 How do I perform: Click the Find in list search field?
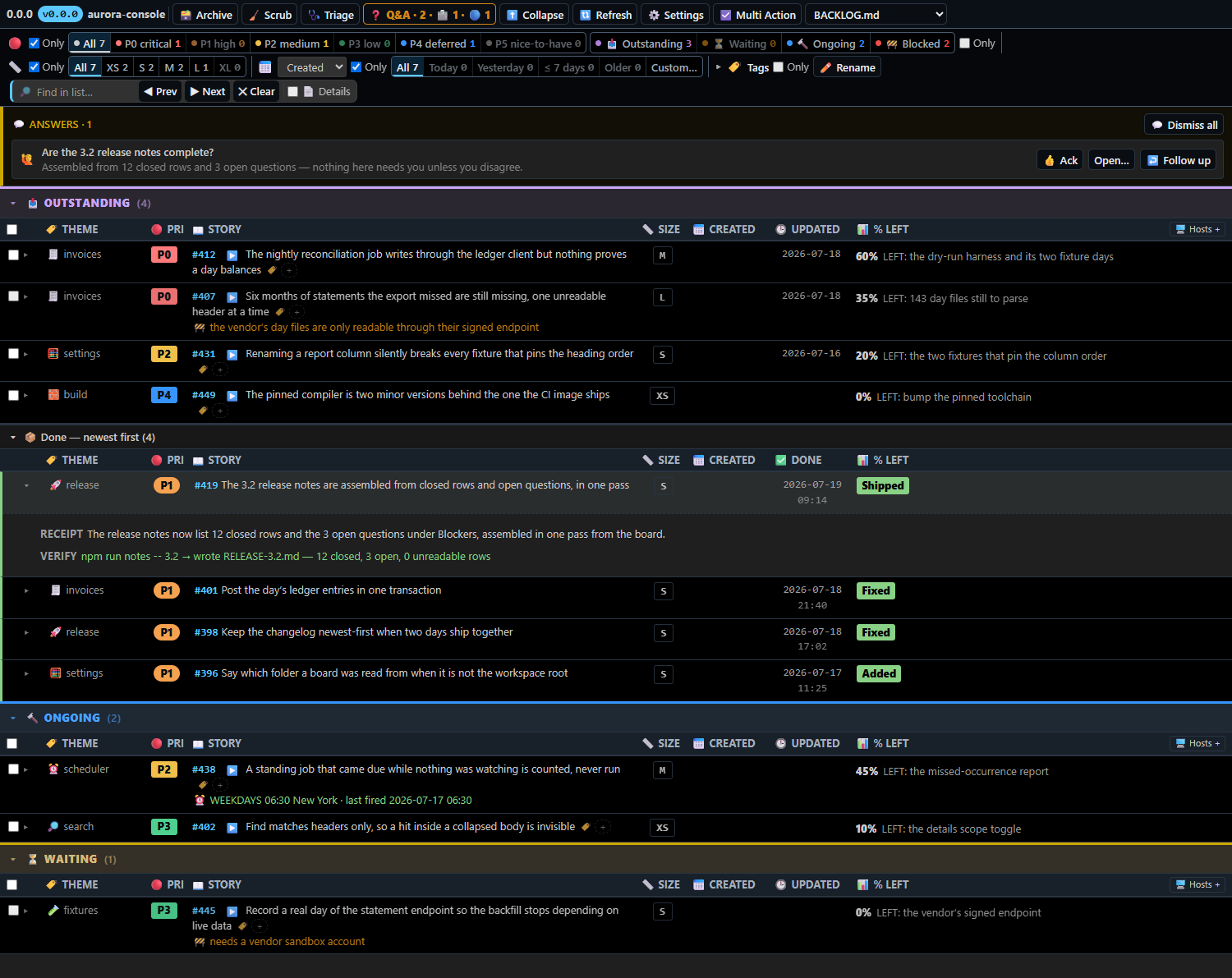tap(76, 92)
